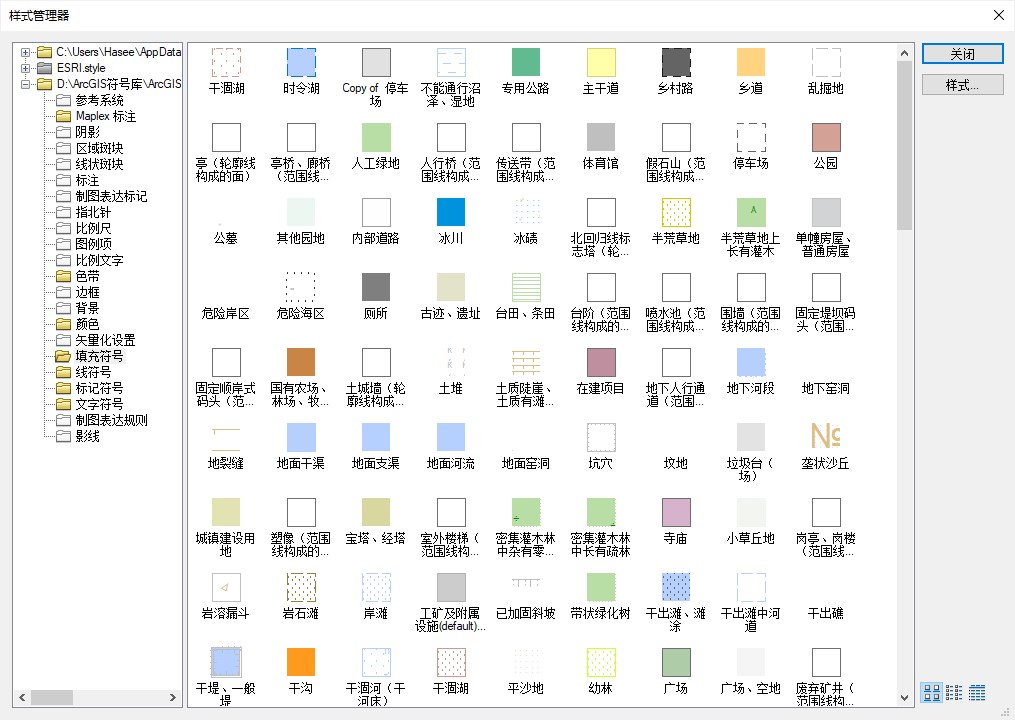The height and width of the screenshot is (720, 1015).
Task: Select the Copy of 停车场 symbol
Action: click(376, 63)
